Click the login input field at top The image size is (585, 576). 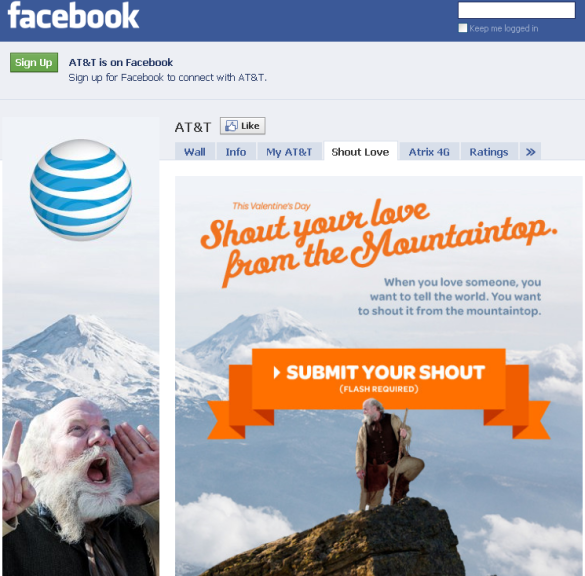(x=517, y=10)
